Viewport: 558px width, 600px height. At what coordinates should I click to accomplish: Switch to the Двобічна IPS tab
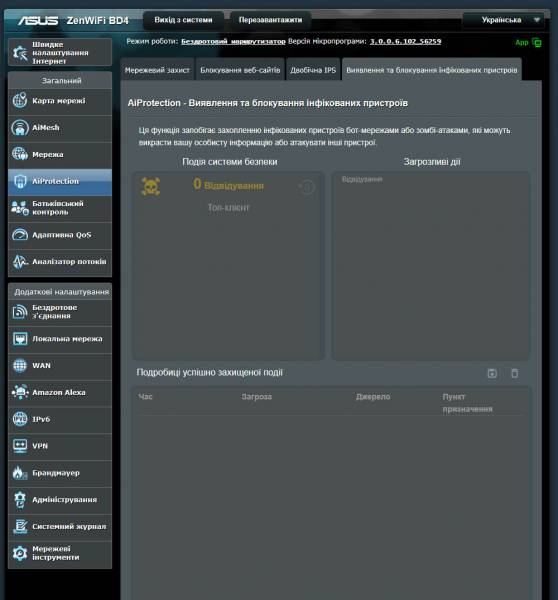(313, 70)
